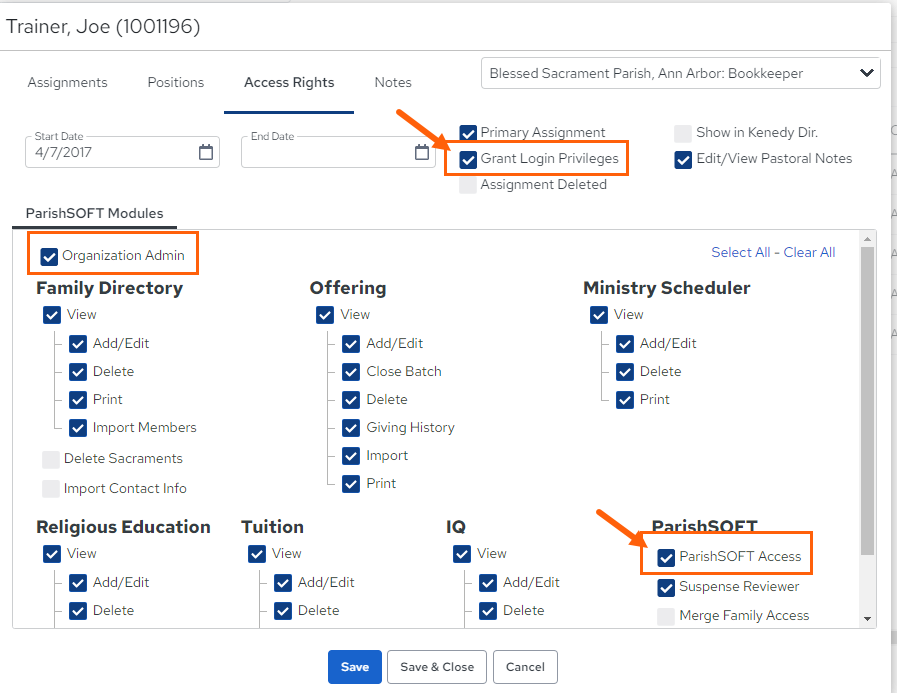Image resolution: width=897 pixels, height=693 pixels.
Task: Toggle the Organization Admin checkbox
Action: (49, 256)
